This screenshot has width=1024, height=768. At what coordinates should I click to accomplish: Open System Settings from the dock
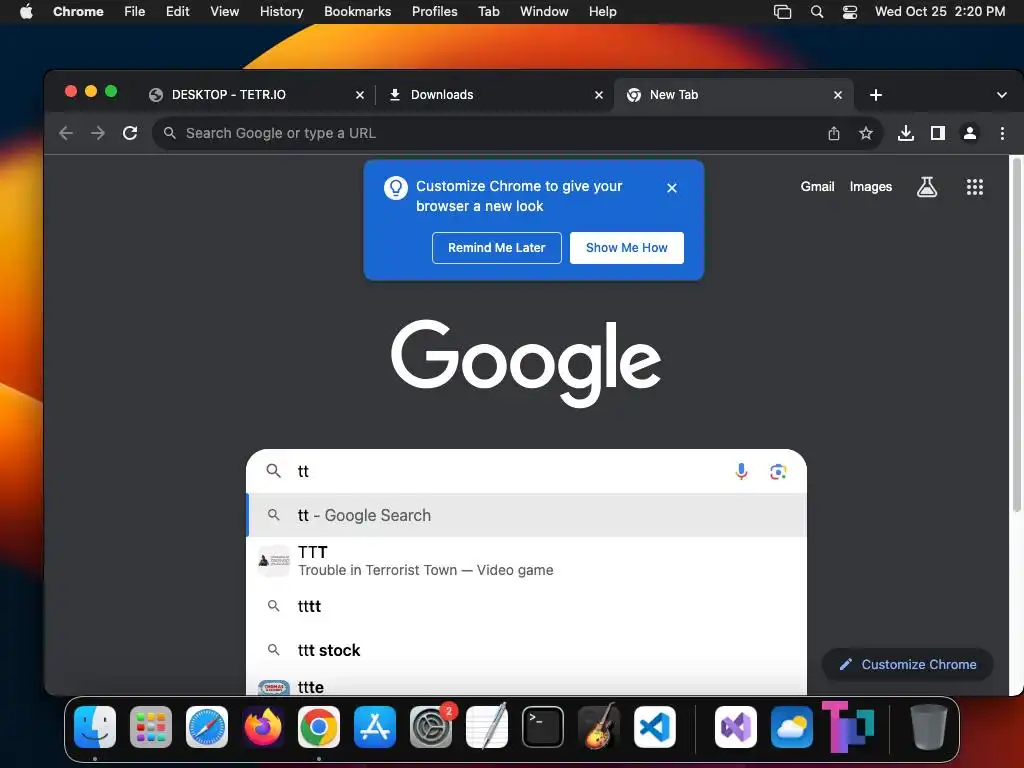(x=431, y=727)
